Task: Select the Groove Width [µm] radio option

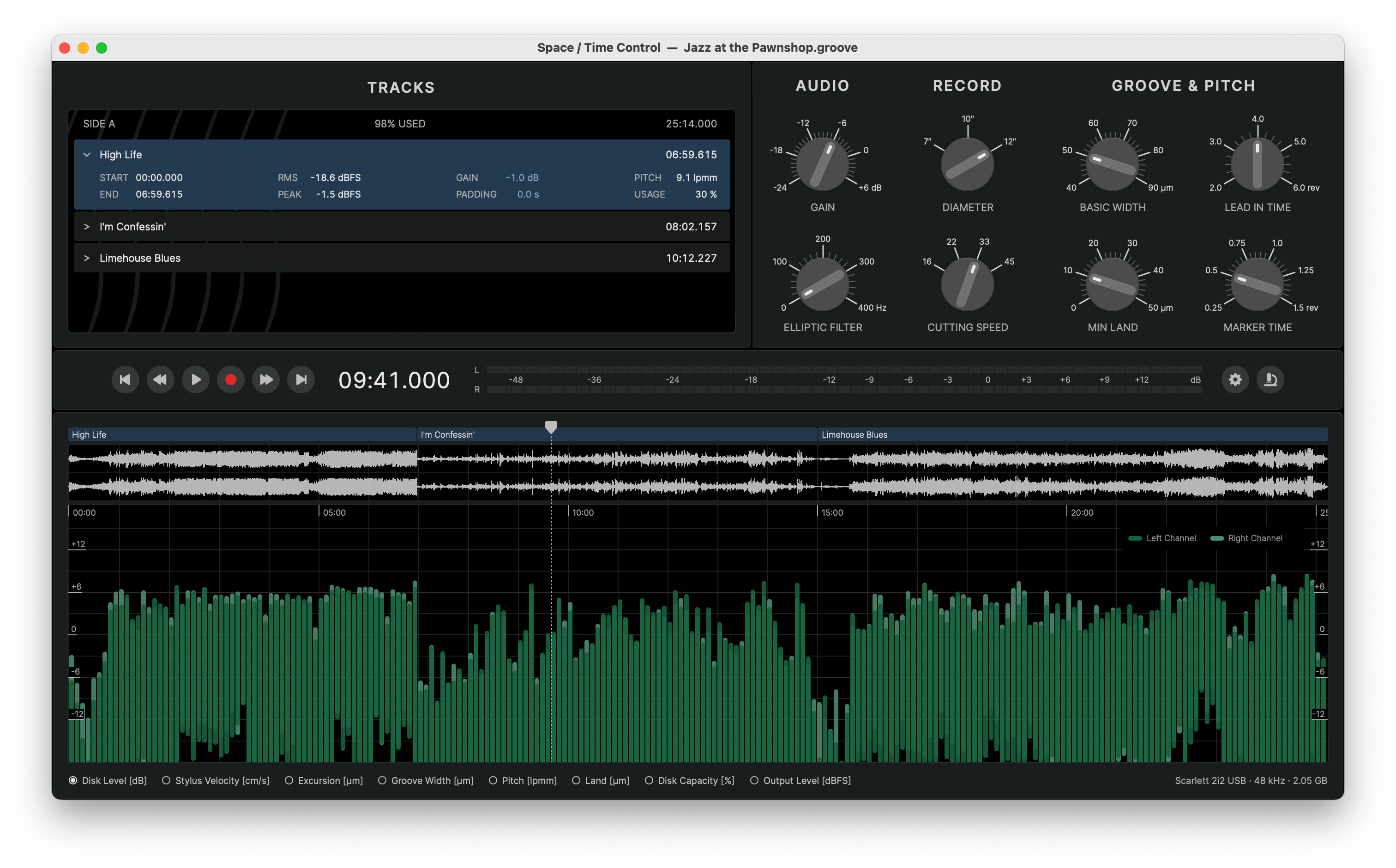Action: [382, 780]
